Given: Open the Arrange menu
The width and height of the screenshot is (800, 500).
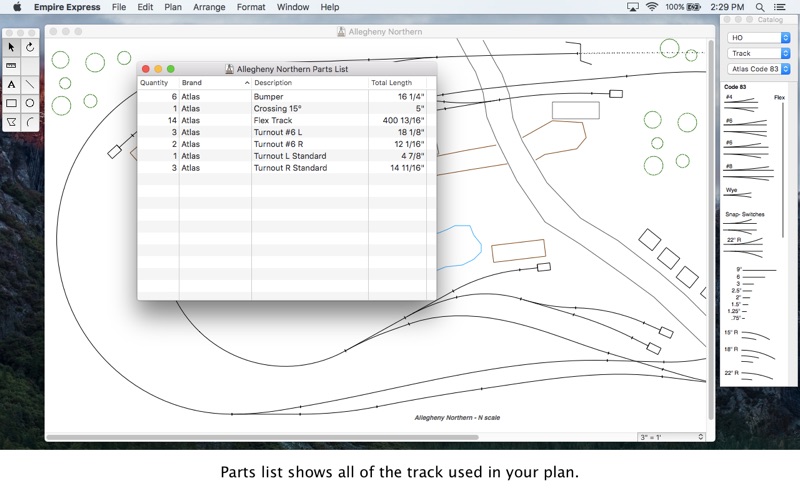Looking at the screenshot, I should (209, 7).
